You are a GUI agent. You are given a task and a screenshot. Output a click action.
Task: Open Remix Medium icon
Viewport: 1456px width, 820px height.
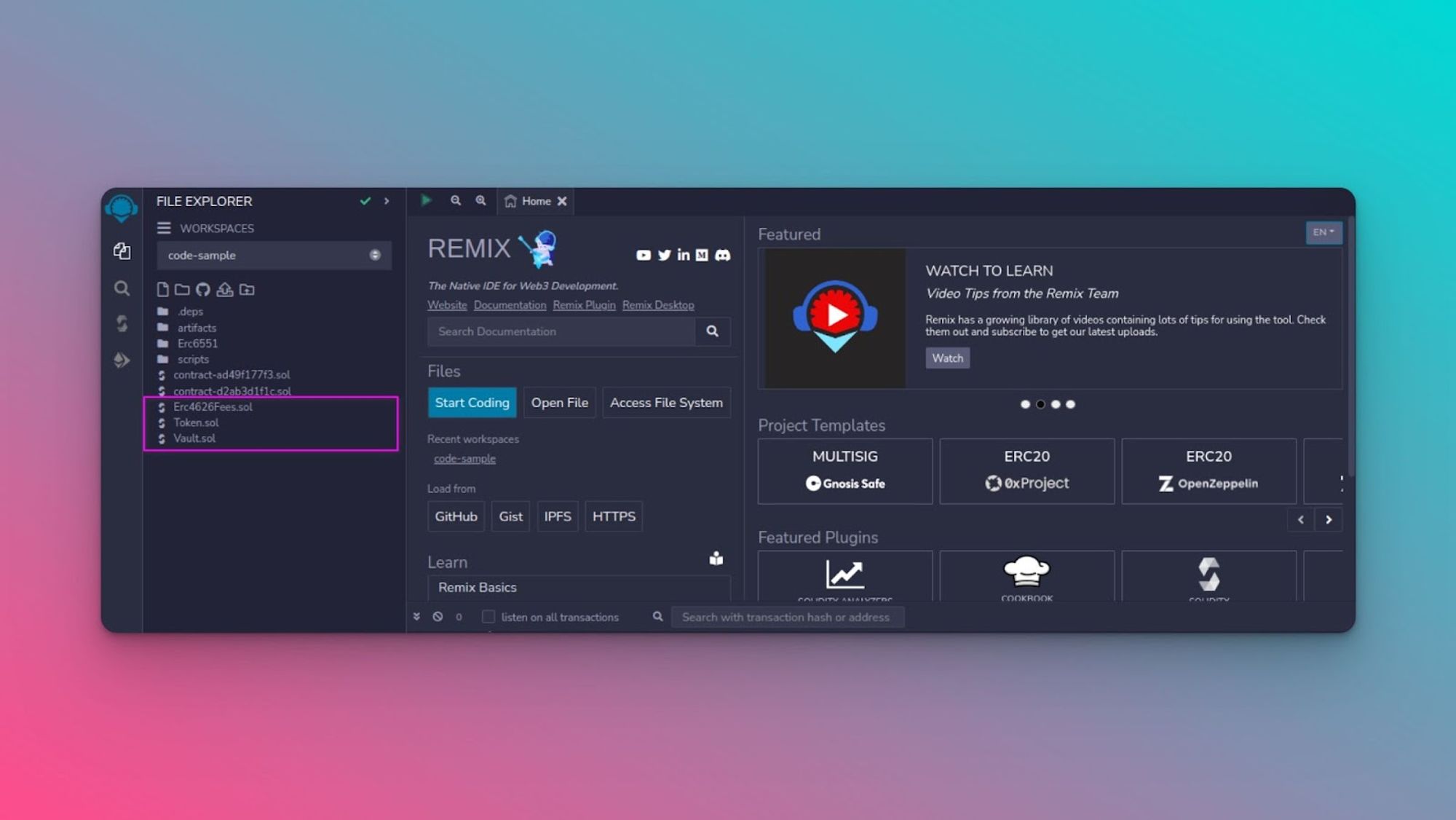pos(702,255)
